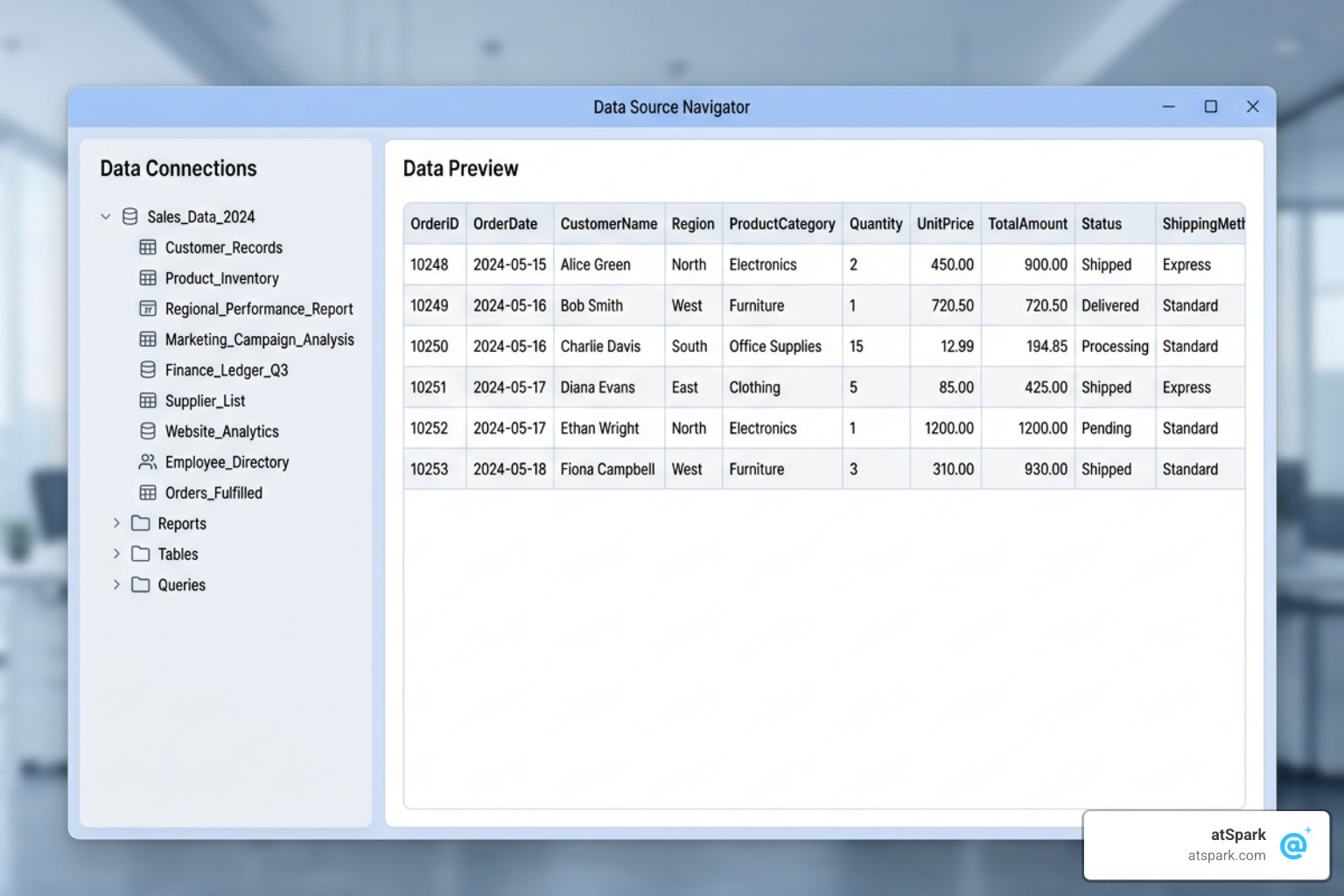Click the 2024-05-18 order date cell
Image resolution: width=1344 pixels, height=896 pixels.
(x=510, y=469)
